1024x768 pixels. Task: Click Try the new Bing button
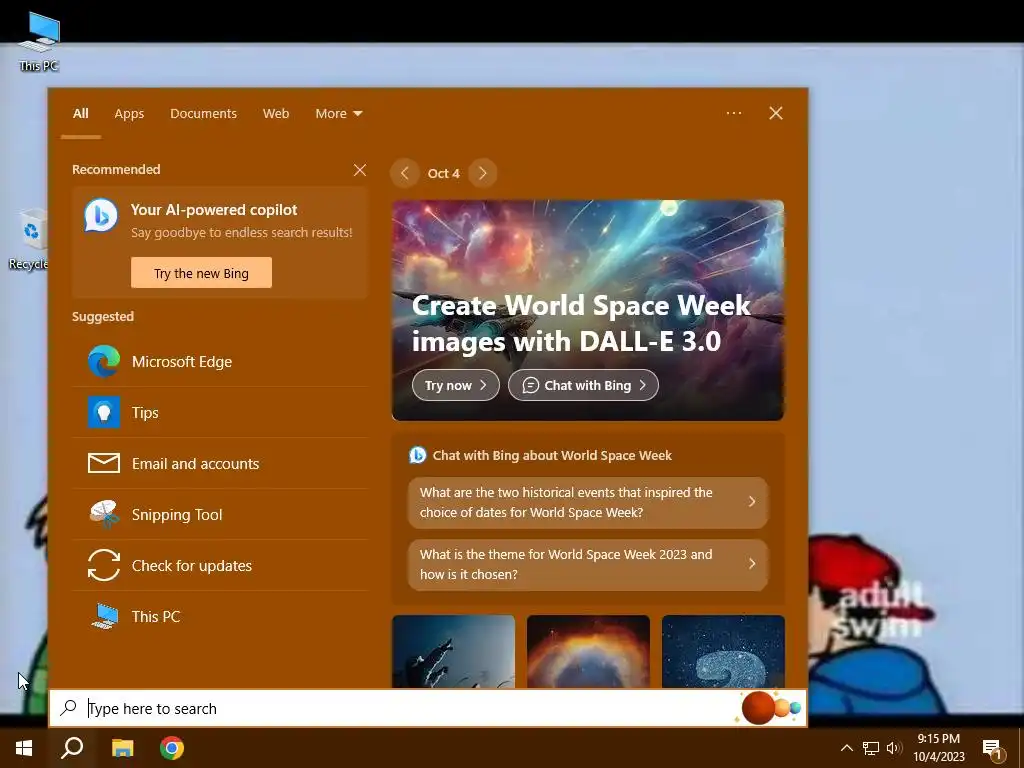point(201,273)
